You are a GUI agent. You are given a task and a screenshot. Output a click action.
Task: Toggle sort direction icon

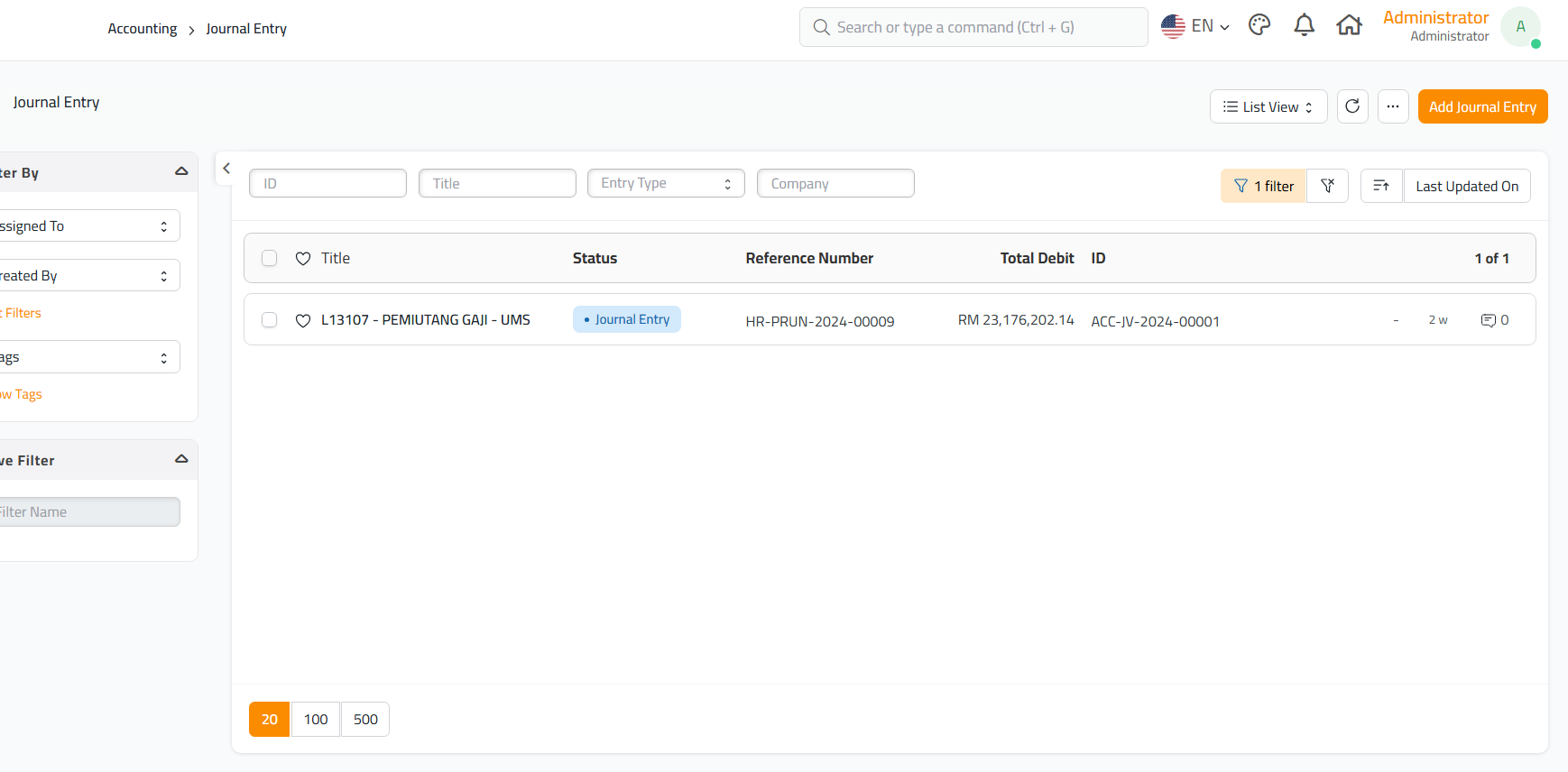[x=1380, y=186]
